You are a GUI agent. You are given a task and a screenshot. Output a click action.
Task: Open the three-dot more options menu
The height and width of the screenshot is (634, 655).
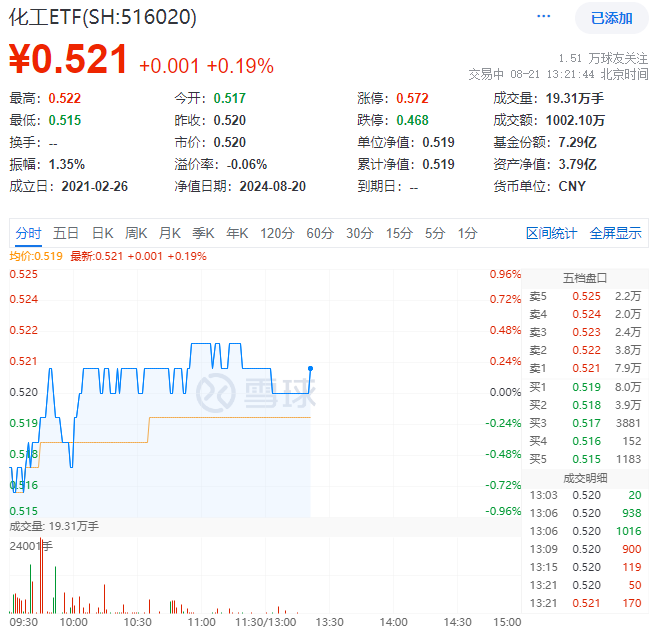pos(543,16)
